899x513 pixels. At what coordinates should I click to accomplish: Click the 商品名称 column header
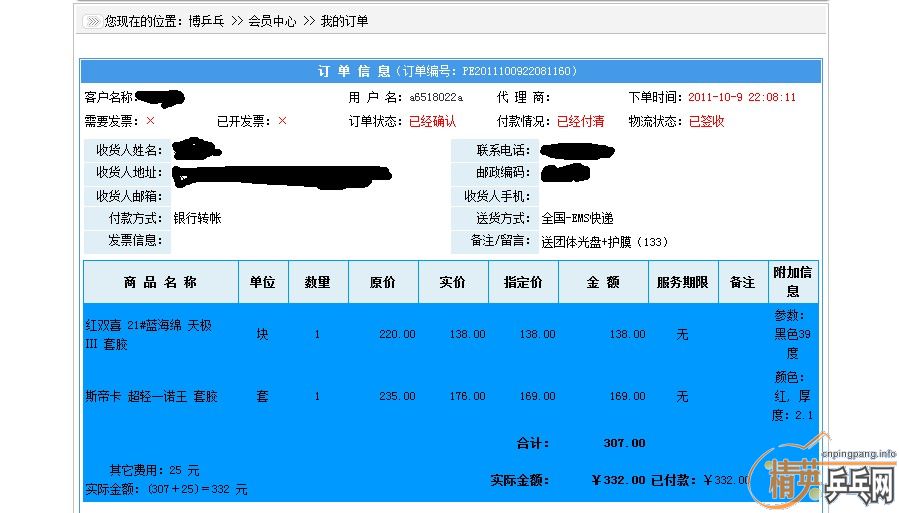pos(161,282)
